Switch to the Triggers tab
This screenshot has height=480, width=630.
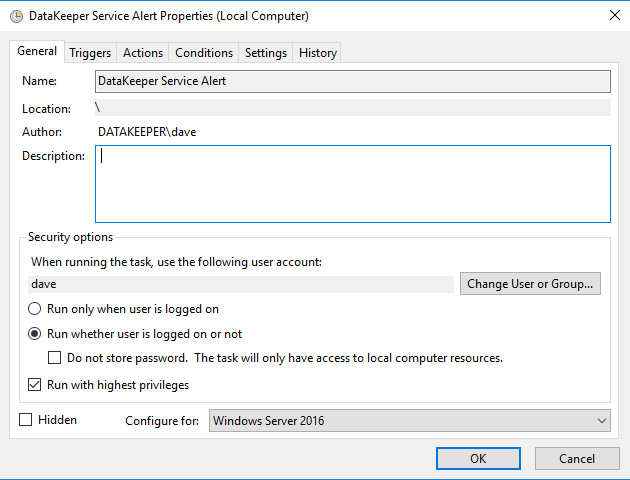[90, 53]
